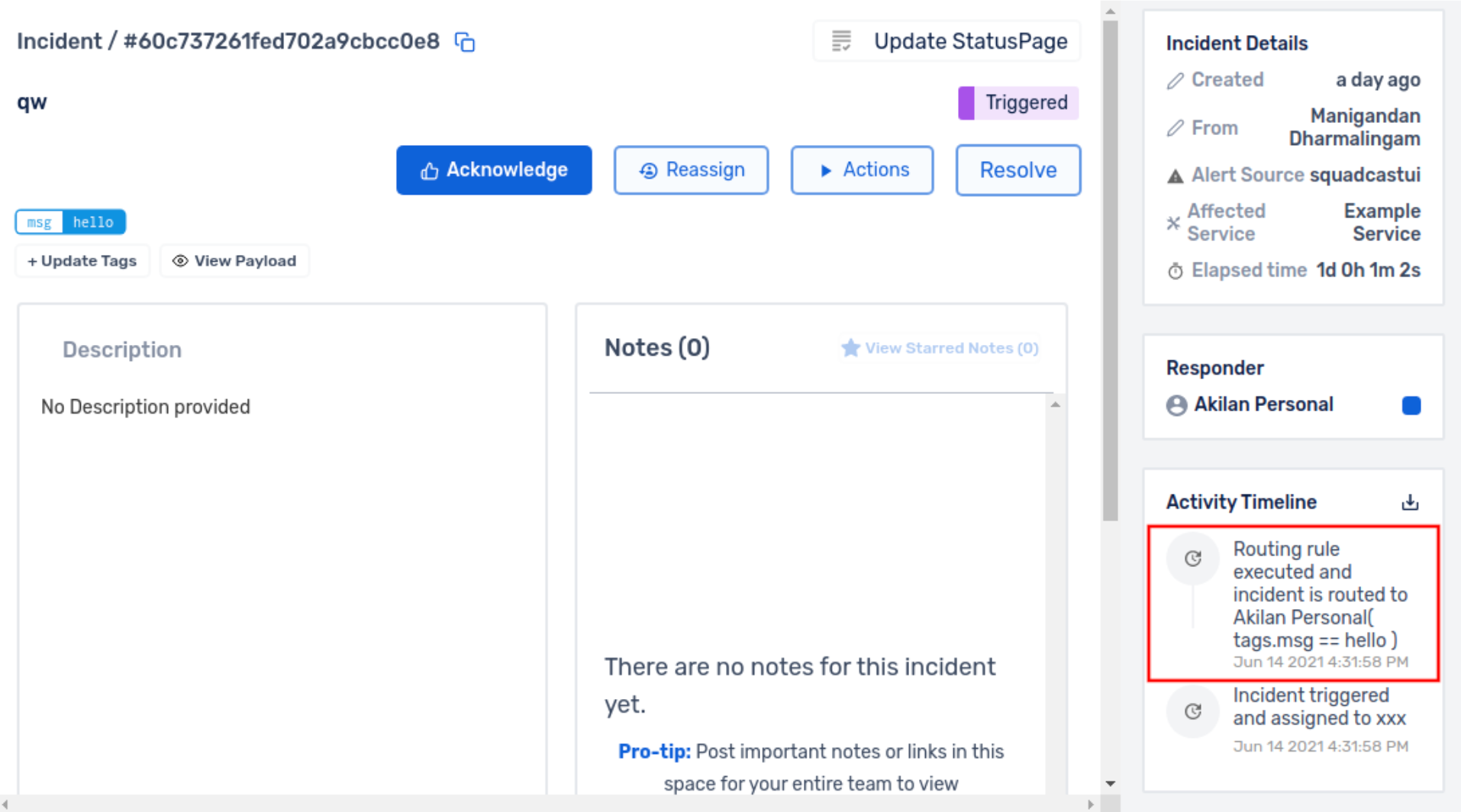
Task: Copy the incident ID using the copy icon
Action: [465, 42]
